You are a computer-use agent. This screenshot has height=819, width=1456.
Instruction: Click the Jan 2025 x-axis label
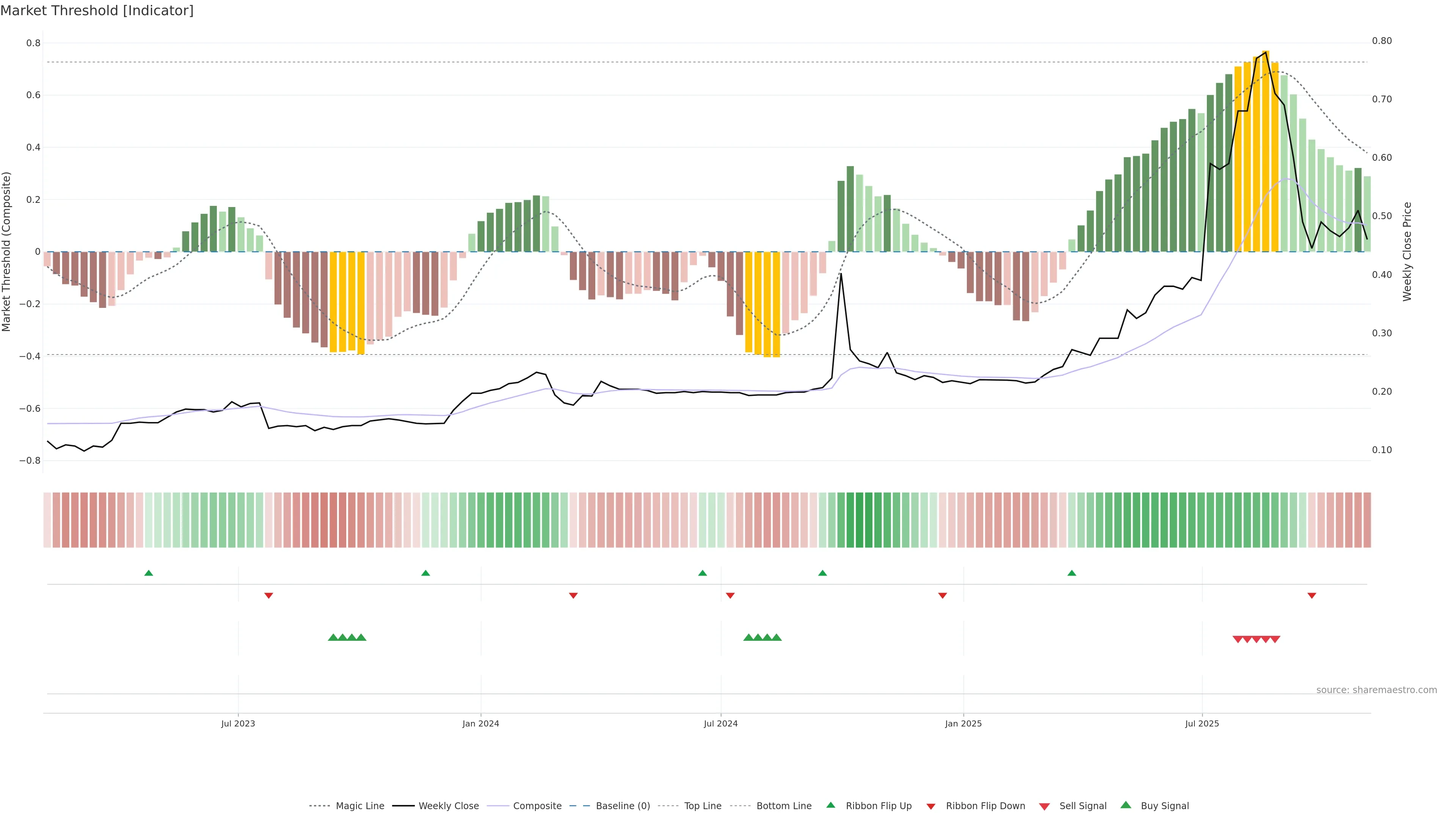point(963,723)
